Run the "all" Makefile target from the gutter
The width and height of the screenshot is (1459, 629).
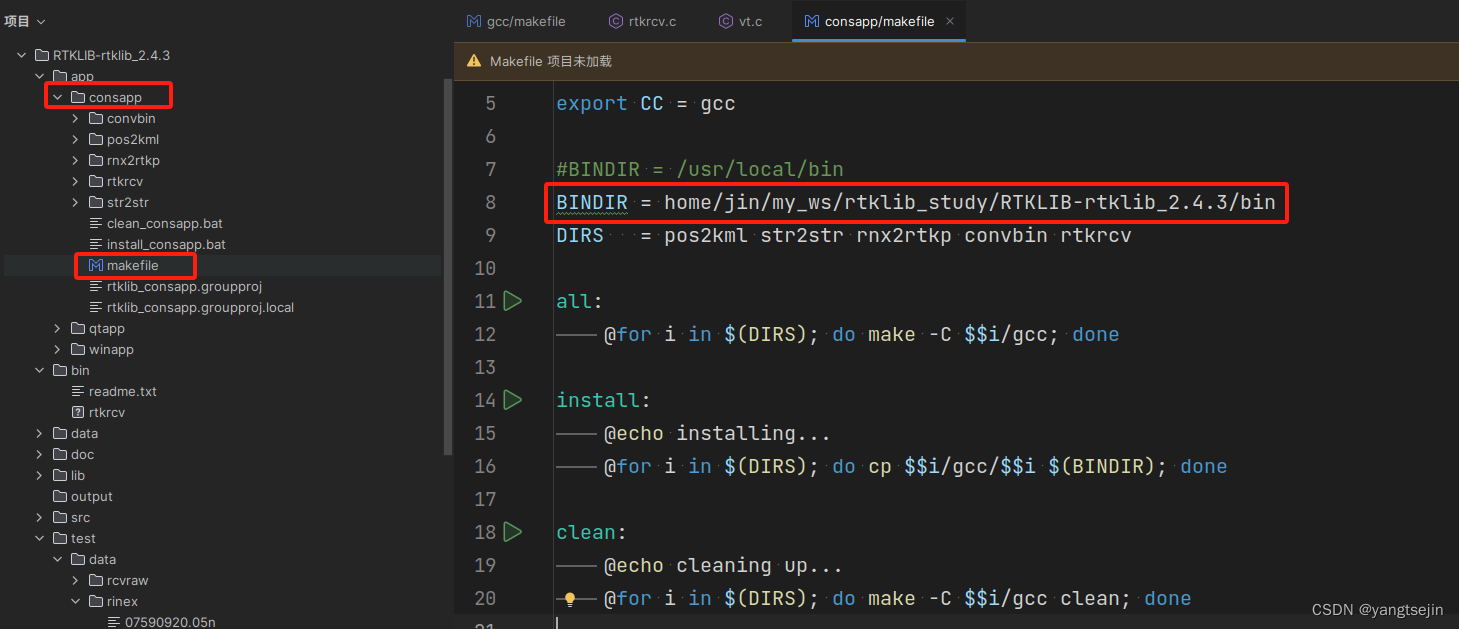click(x=513, y=300)
